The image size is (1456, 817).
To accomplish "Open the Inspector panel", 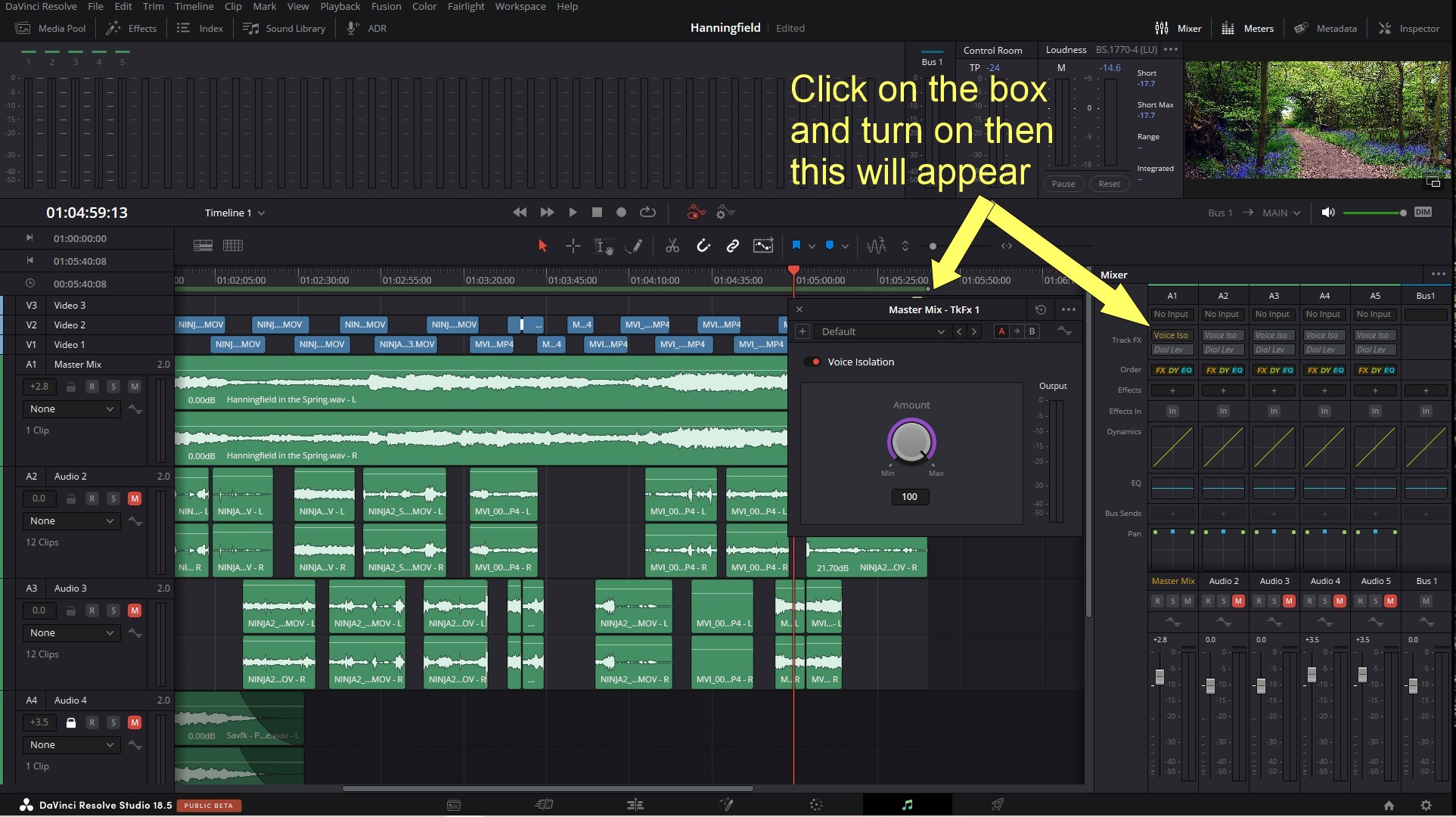I will (1409, 28).
